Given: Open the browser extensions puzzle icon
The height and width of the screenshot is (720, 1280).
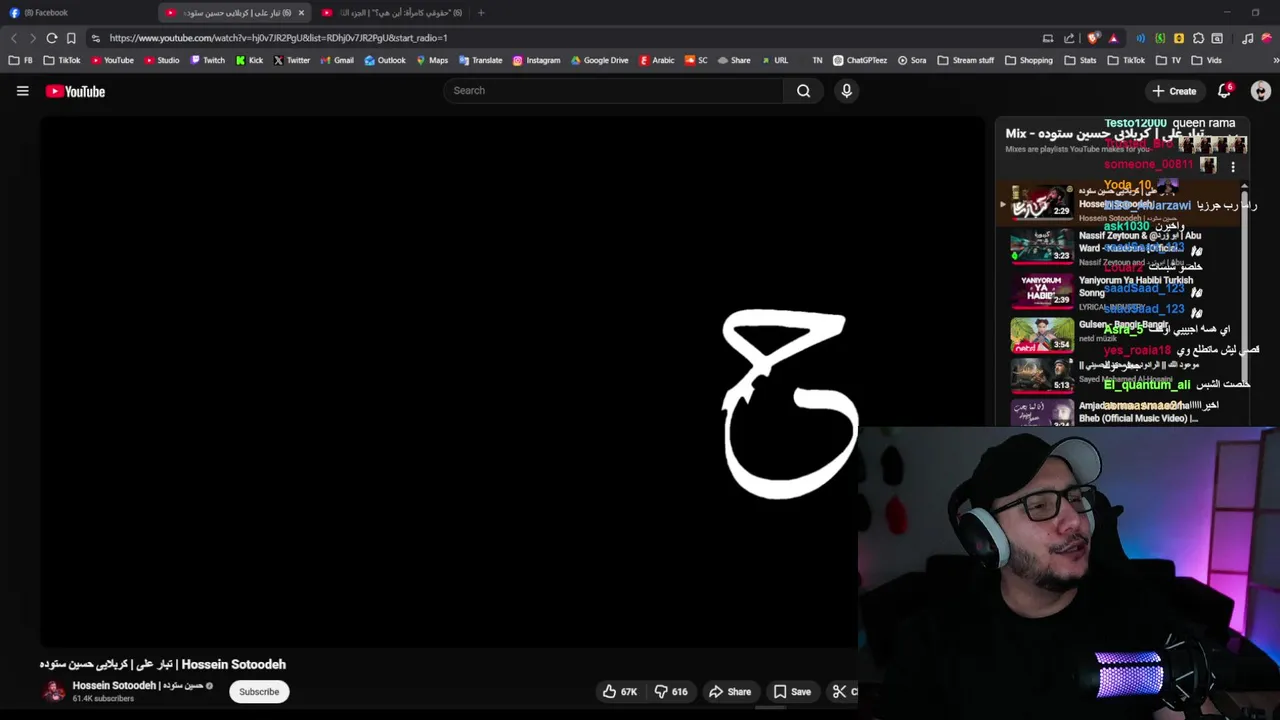Looking at the screenshot, I should coord(1198,38).
